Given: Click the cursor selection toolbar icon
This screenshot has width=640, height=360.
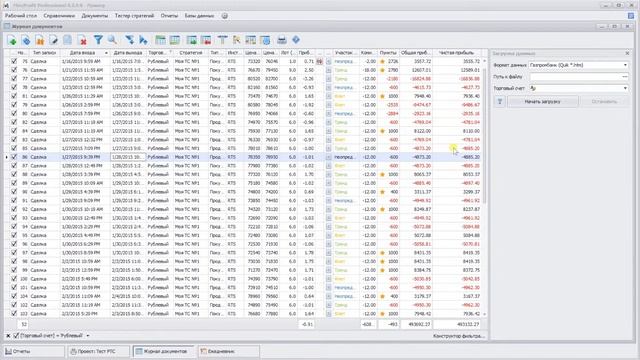Looking at the screenshot, I should (x=236, y=40).
